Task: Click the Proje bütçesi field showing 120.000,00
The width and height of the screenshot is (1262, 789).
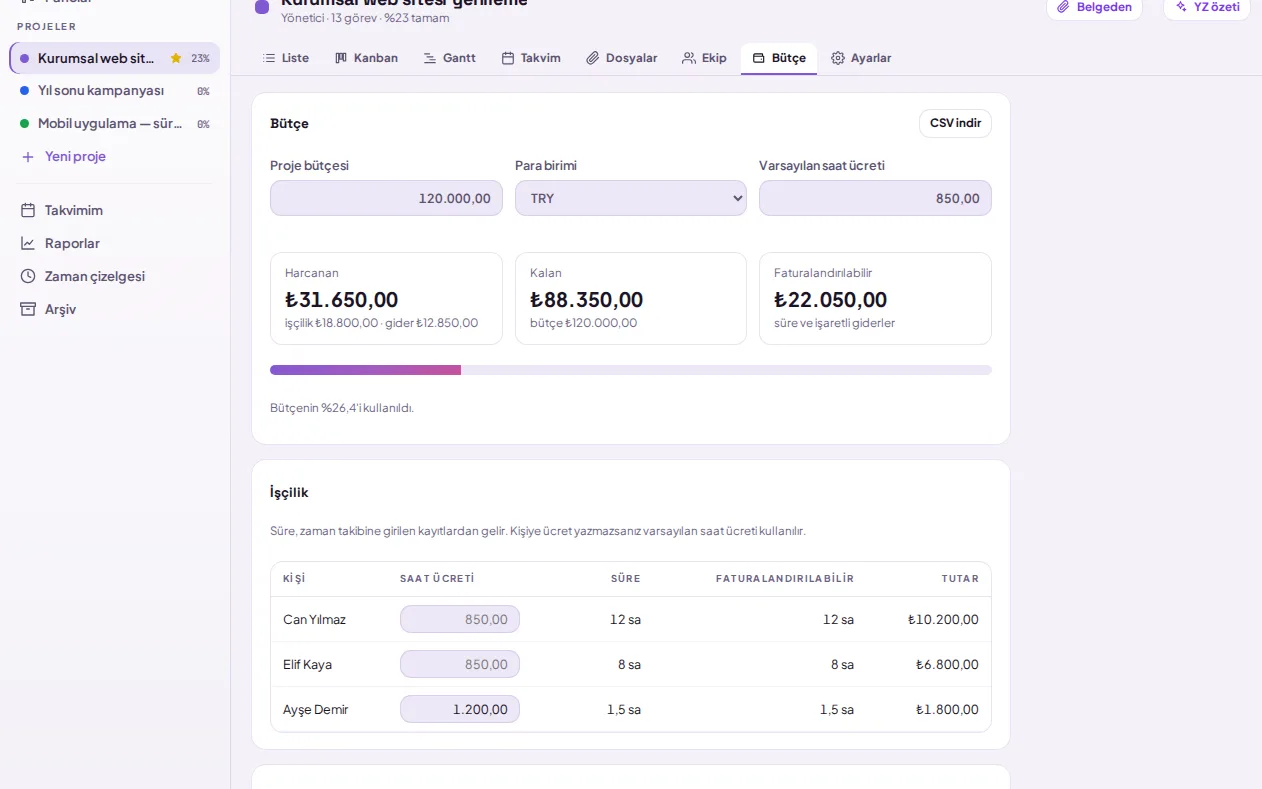Action: (x=386, y=198)
